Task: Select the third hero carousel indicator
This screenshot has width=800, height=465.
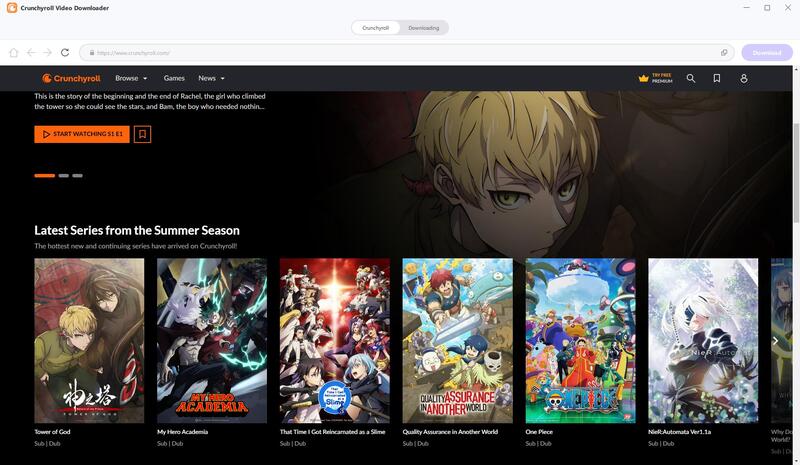Action: (77, 176)
